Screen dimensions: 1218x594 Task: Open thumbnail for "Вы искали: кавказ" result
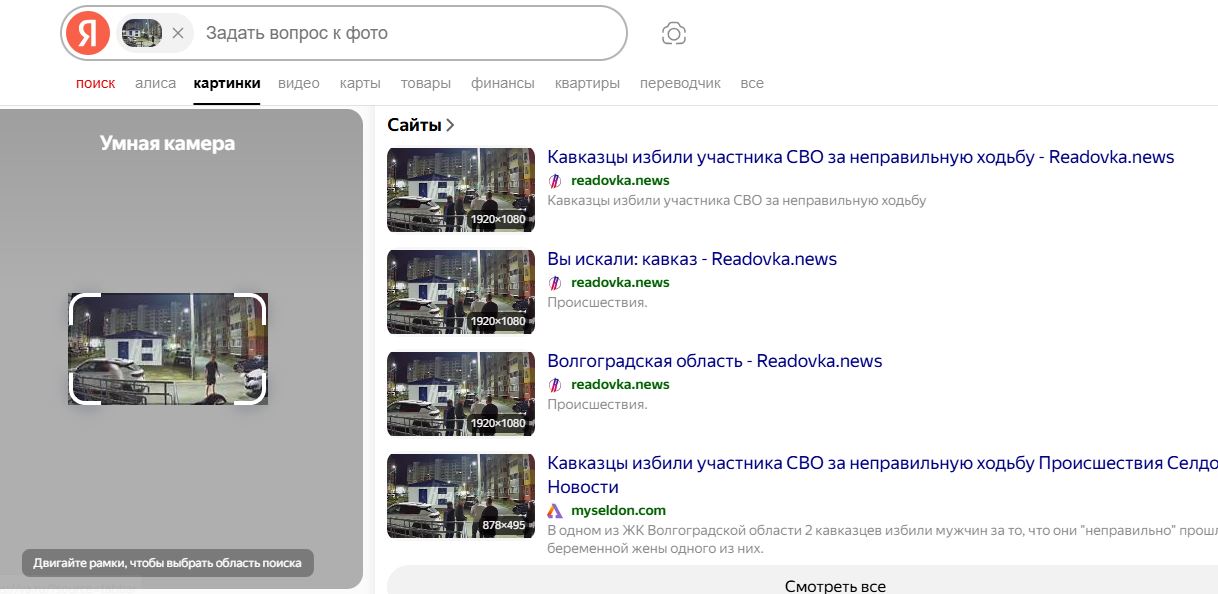coord(461,292)
